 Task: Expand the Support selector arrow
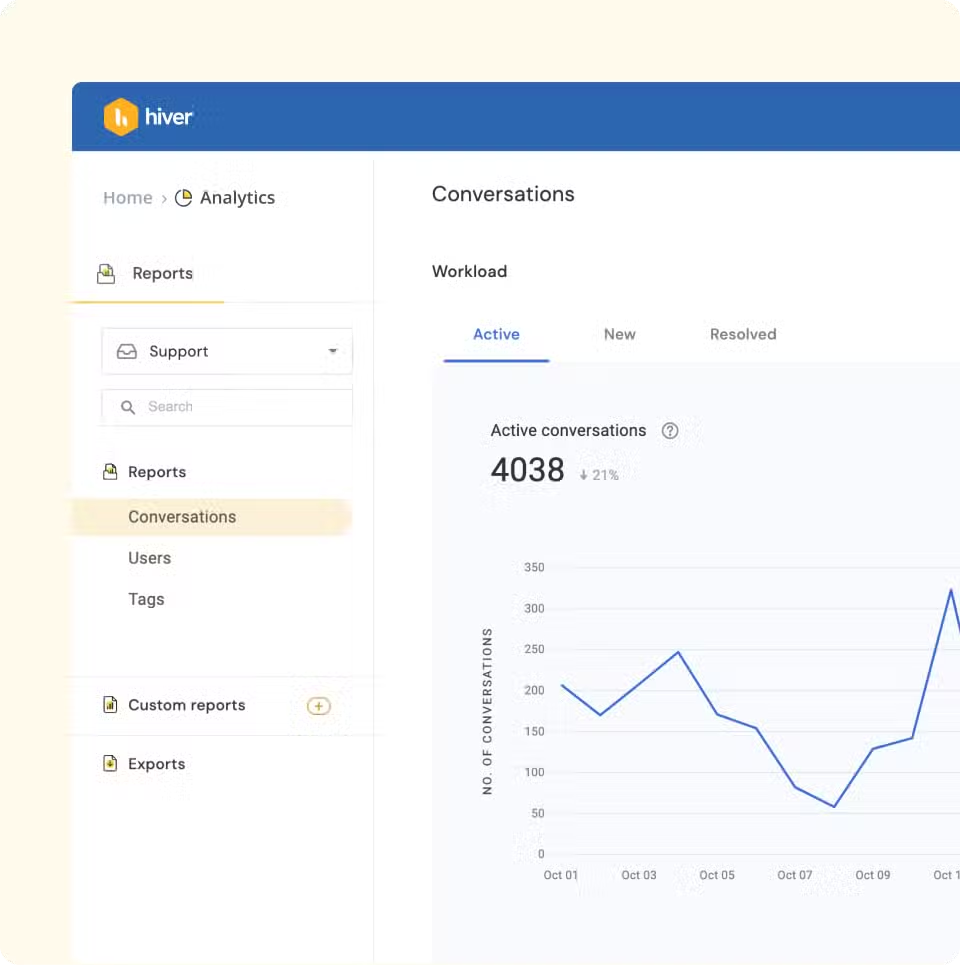[333, 351]
